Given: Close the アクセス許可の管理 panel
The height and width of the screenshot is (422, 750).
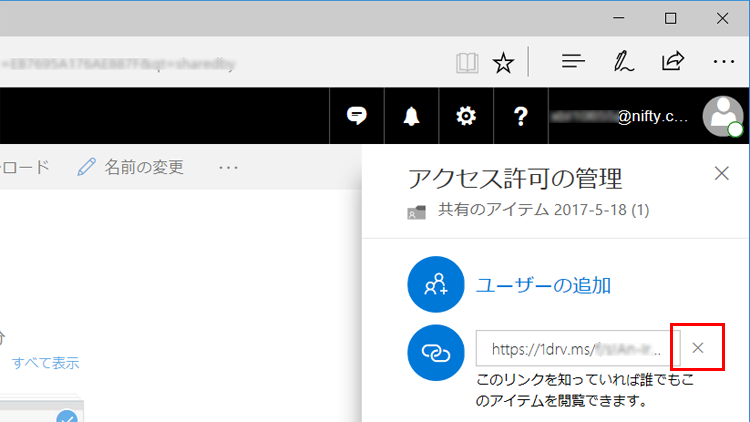Looking at the screenshot, I should pyautogui.click(x=721, y=173).
